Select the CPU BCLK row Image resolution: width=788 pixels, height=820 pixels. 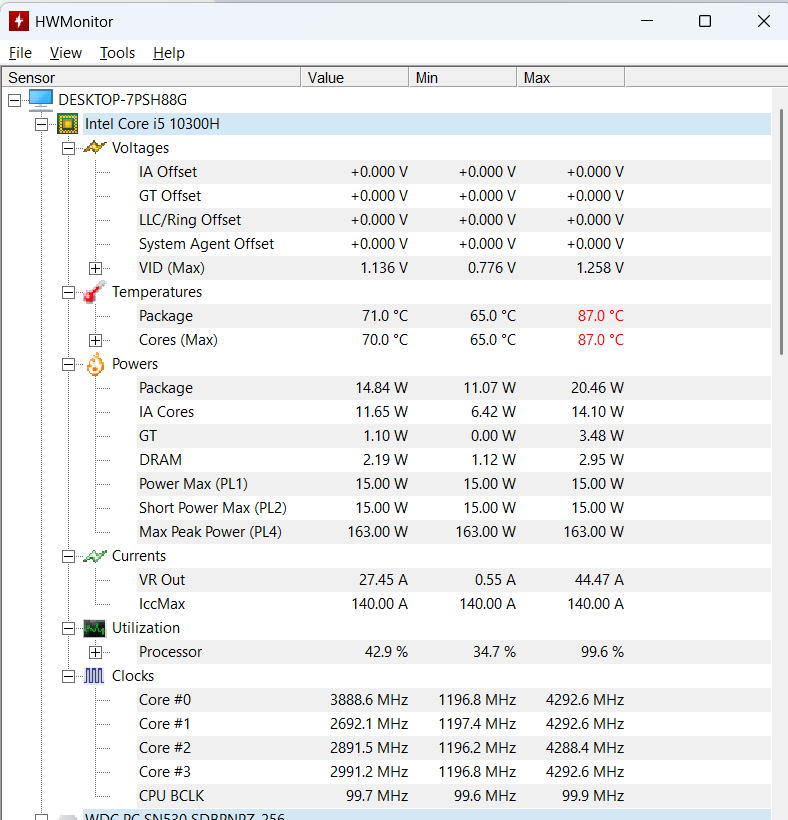(454, 796)
